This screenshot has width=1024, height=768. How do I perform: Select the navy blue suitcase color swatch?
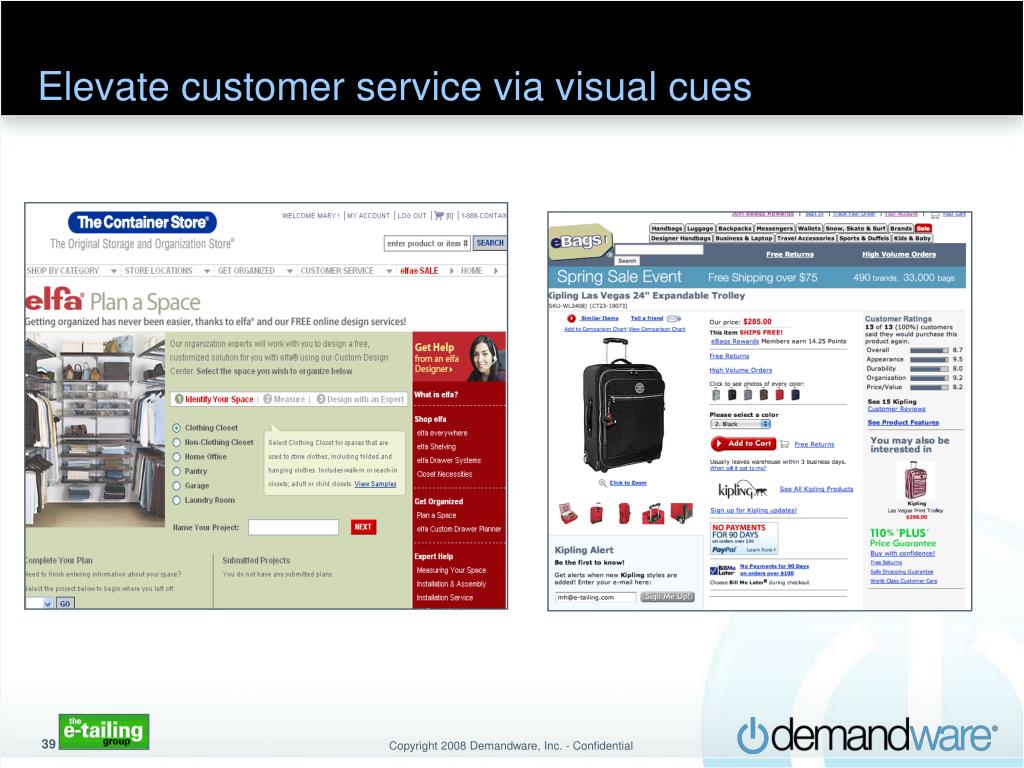[x=795, y=394]
